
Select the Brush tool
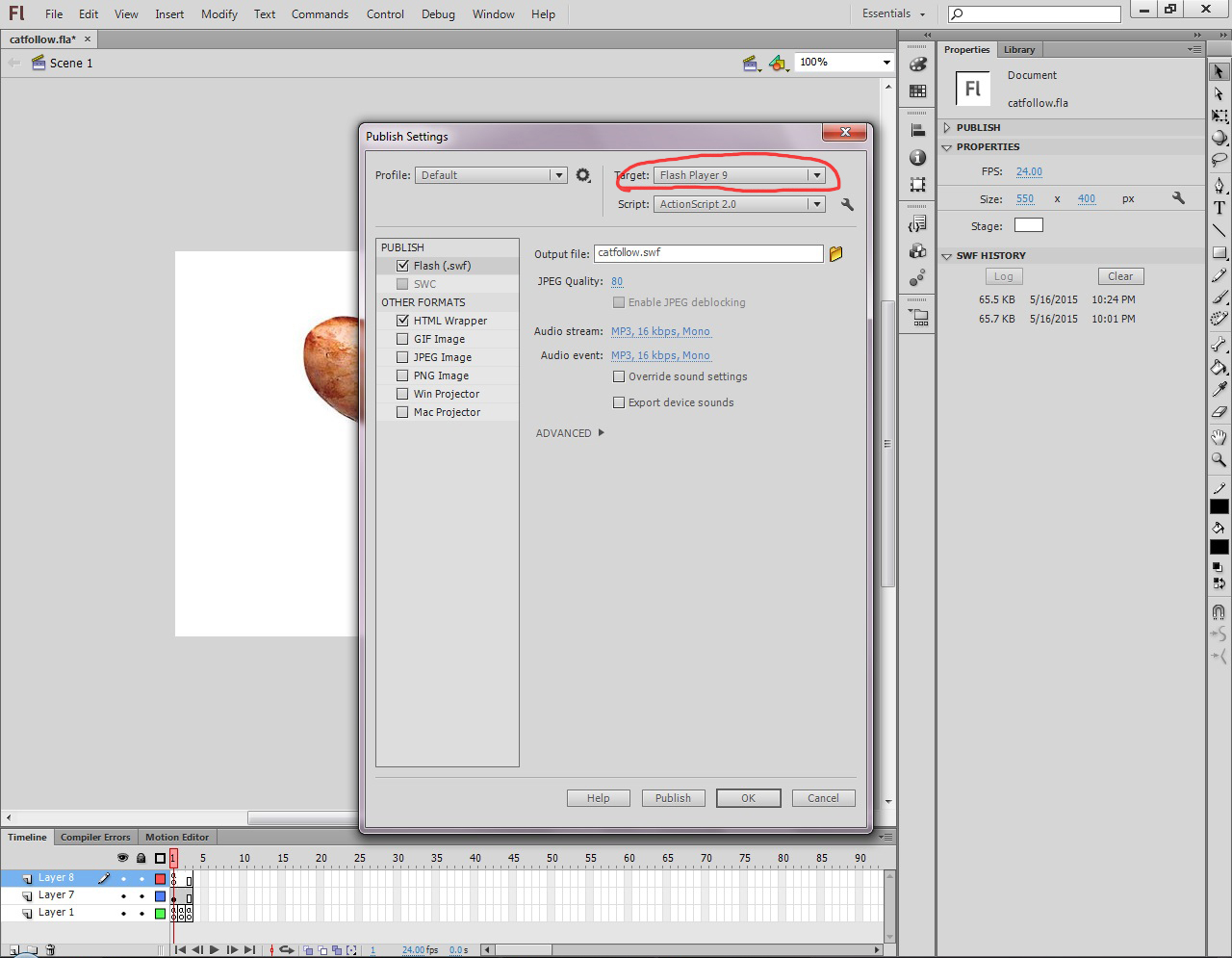[x=1219, y=298]
